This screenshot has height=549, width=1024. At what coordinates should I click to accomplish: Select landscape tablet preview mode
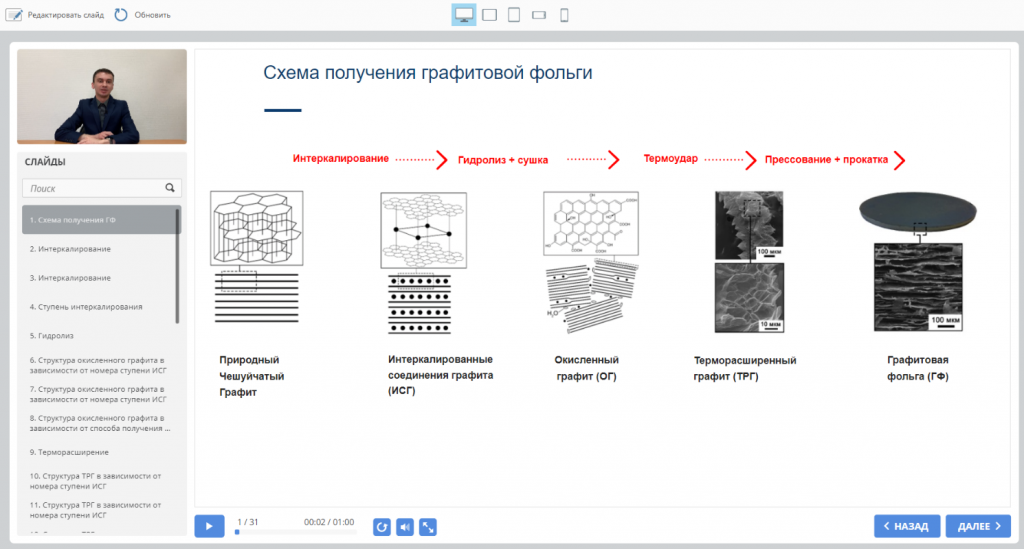click(x=489, y=14)
